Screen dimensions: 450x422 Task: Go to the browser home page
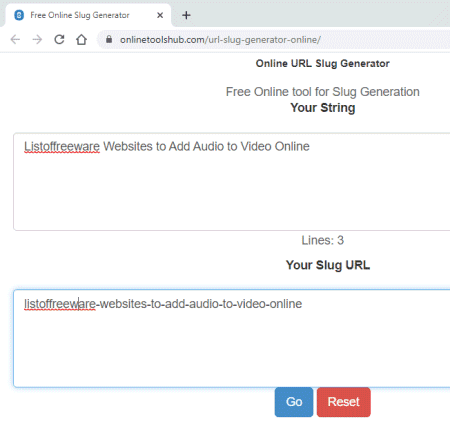81,40
